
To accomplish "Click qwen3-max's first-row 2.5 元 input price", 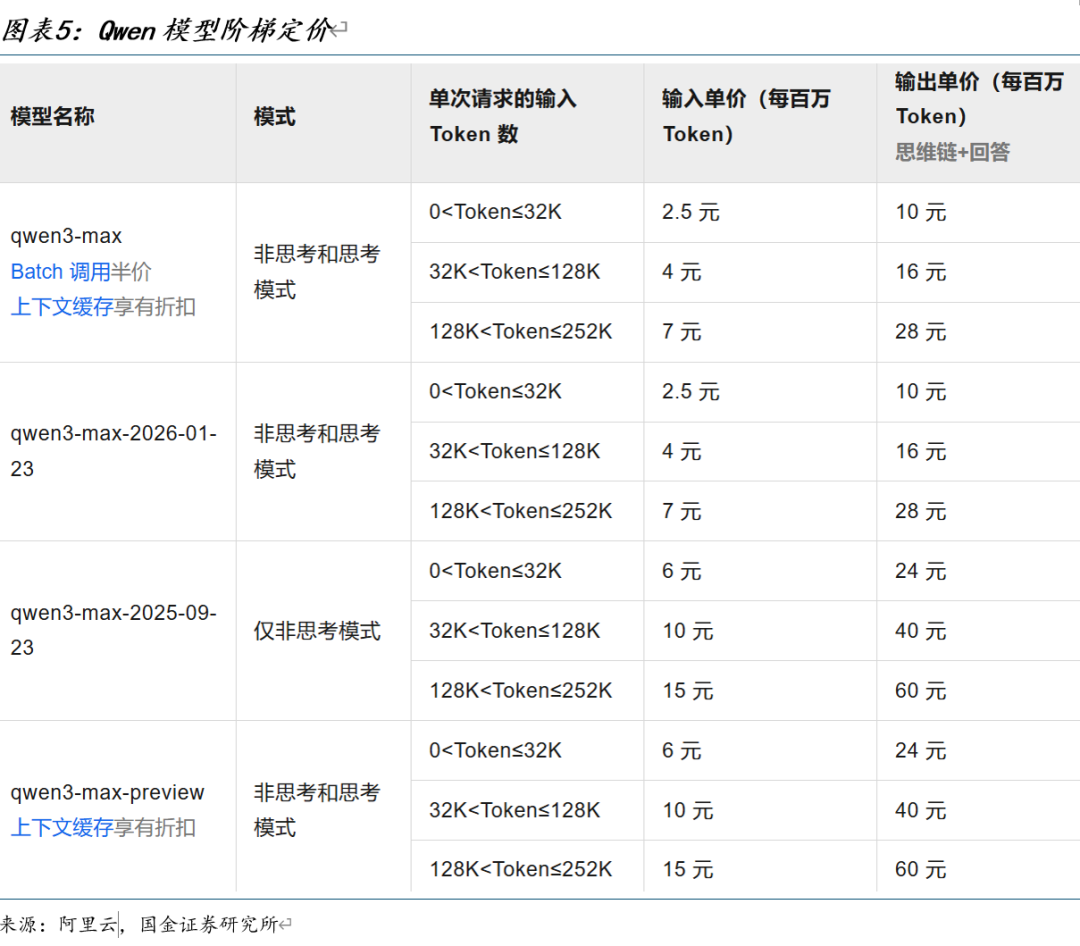I will click(690, 212).
